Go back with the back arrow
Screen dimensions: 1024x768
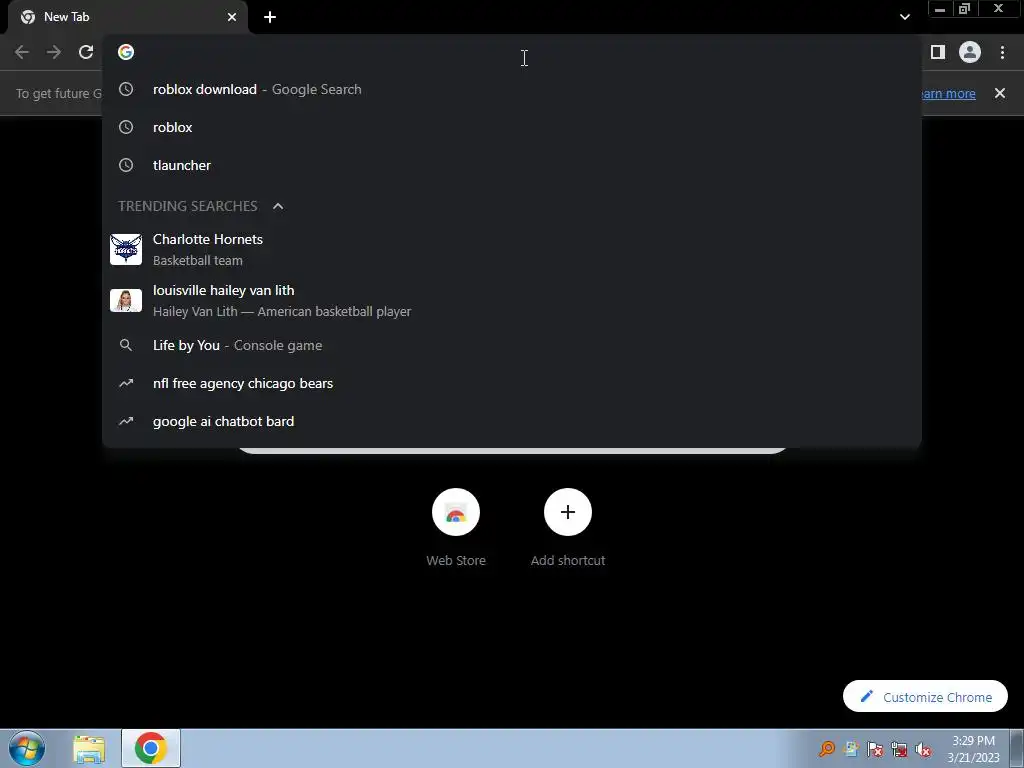point(22,52)
